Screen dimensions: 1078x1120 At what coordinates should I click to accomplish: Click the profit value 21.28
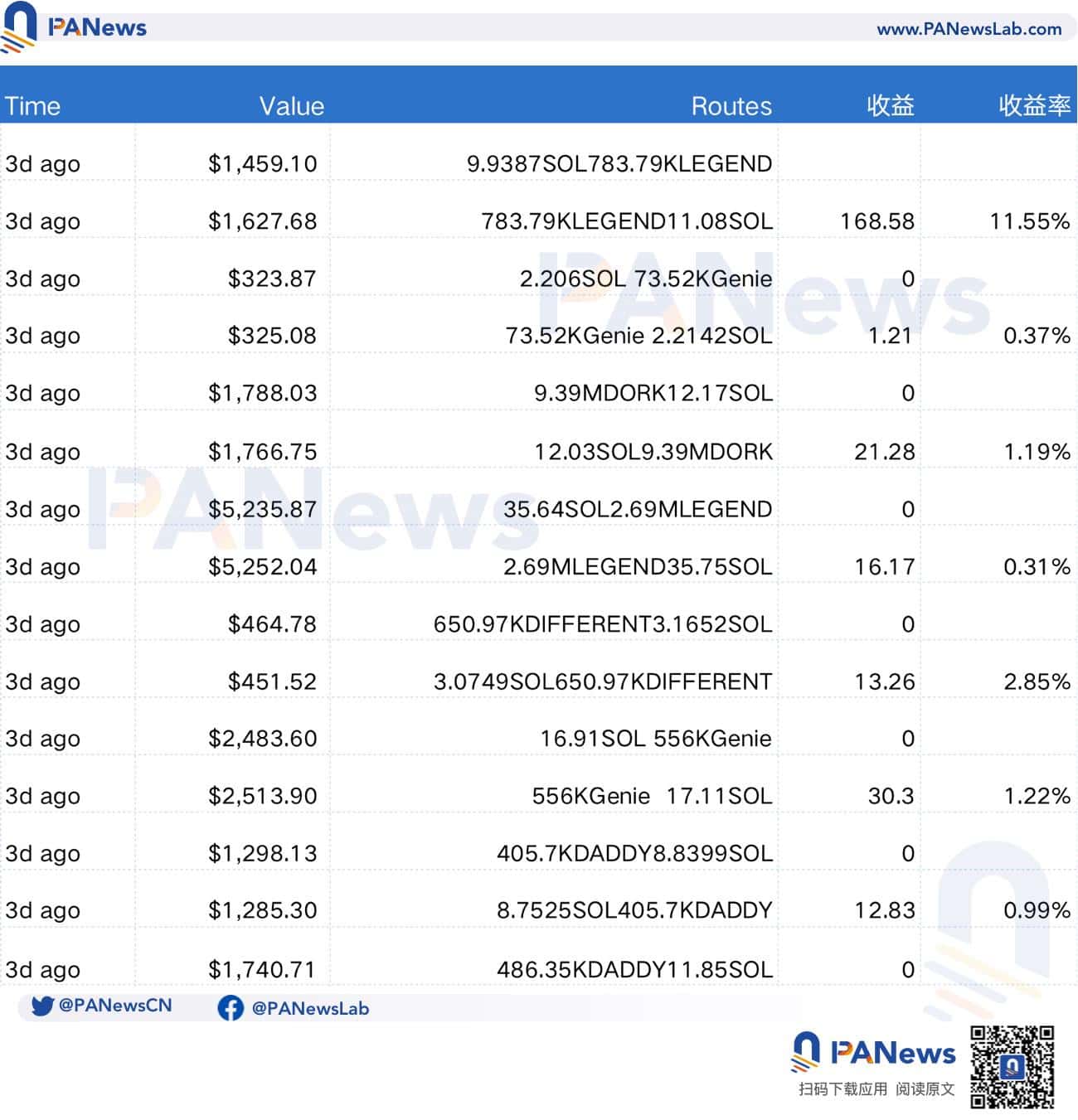point(885,452)
